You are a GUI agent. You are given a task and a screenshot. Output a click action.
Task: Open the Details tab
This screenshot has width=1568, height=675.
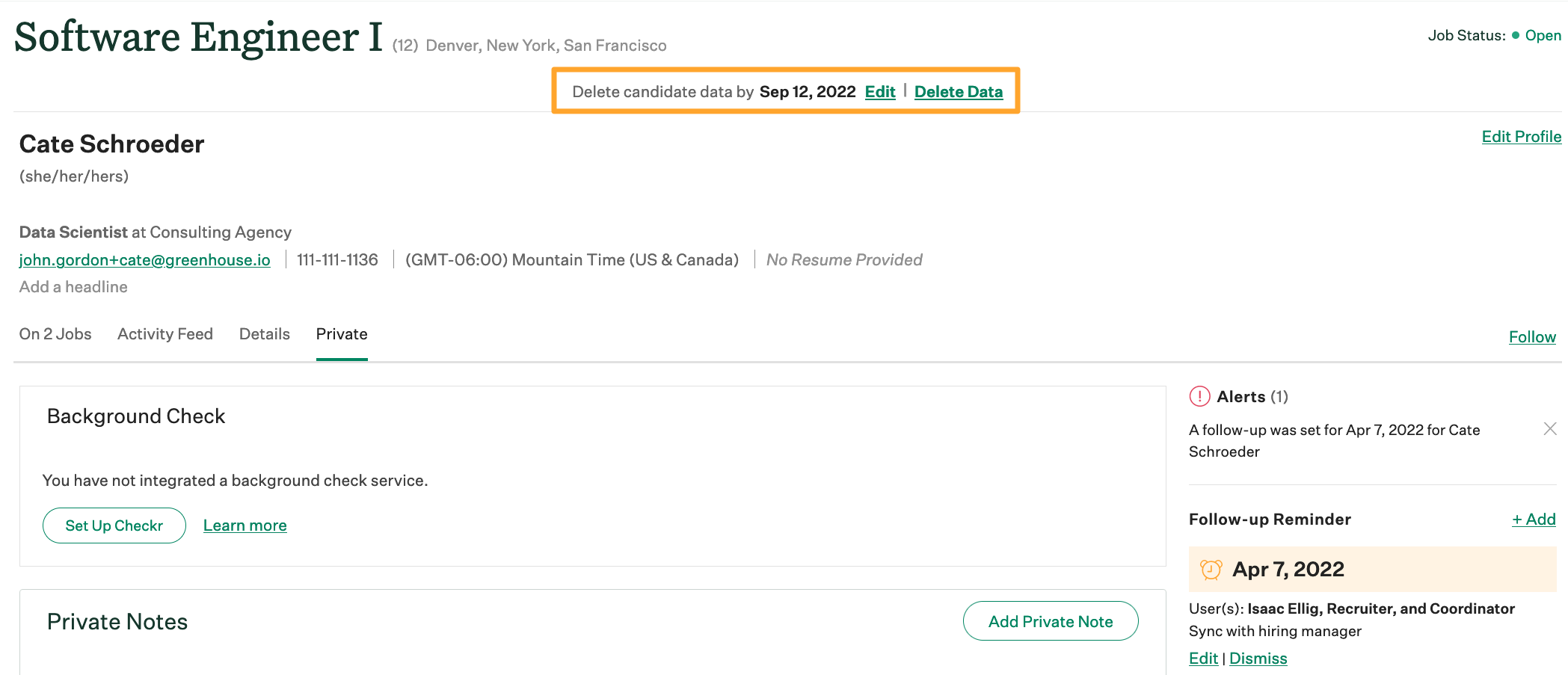264,334
